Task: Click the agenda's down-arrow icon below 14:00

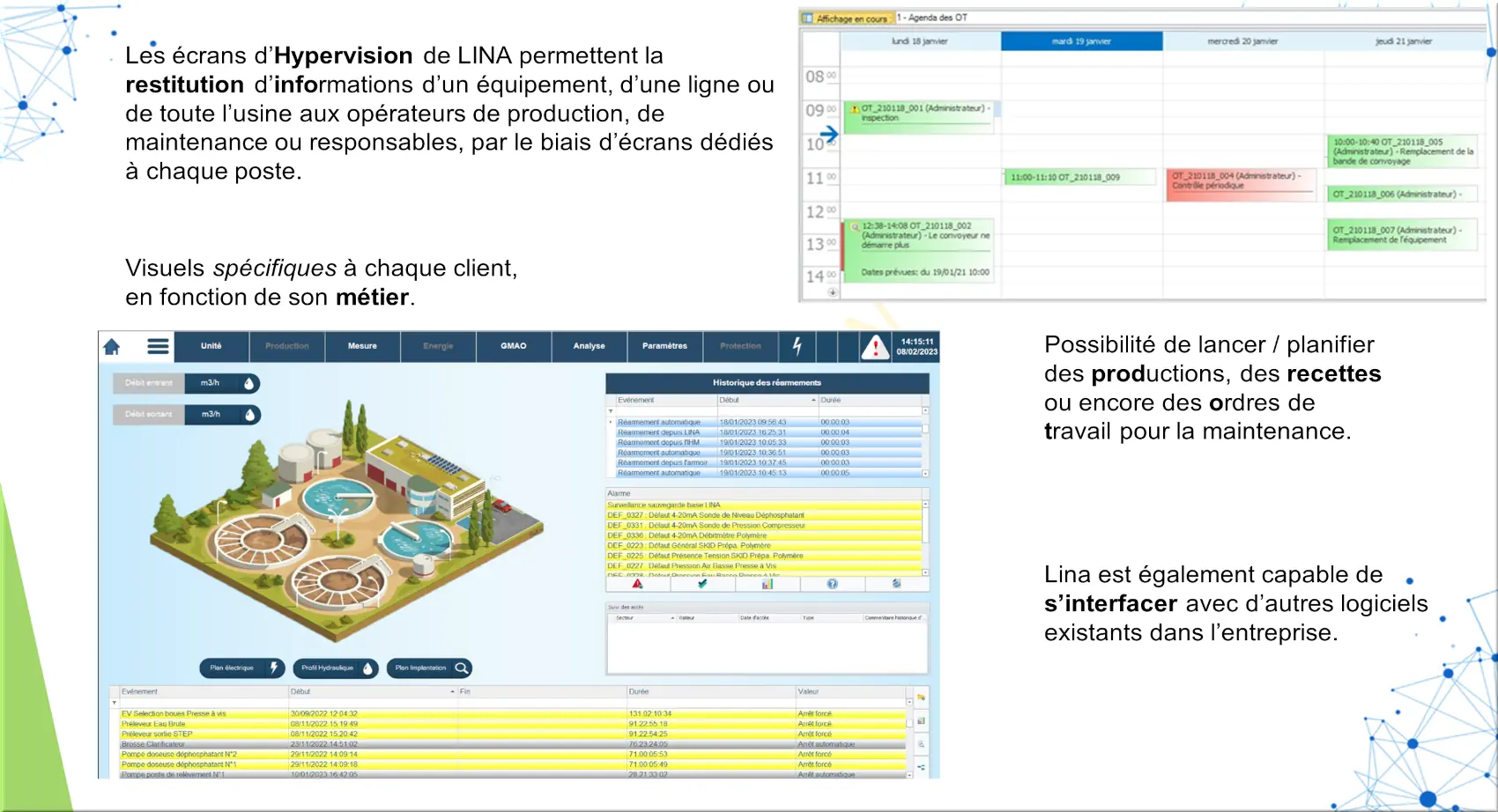Action: 832,292
